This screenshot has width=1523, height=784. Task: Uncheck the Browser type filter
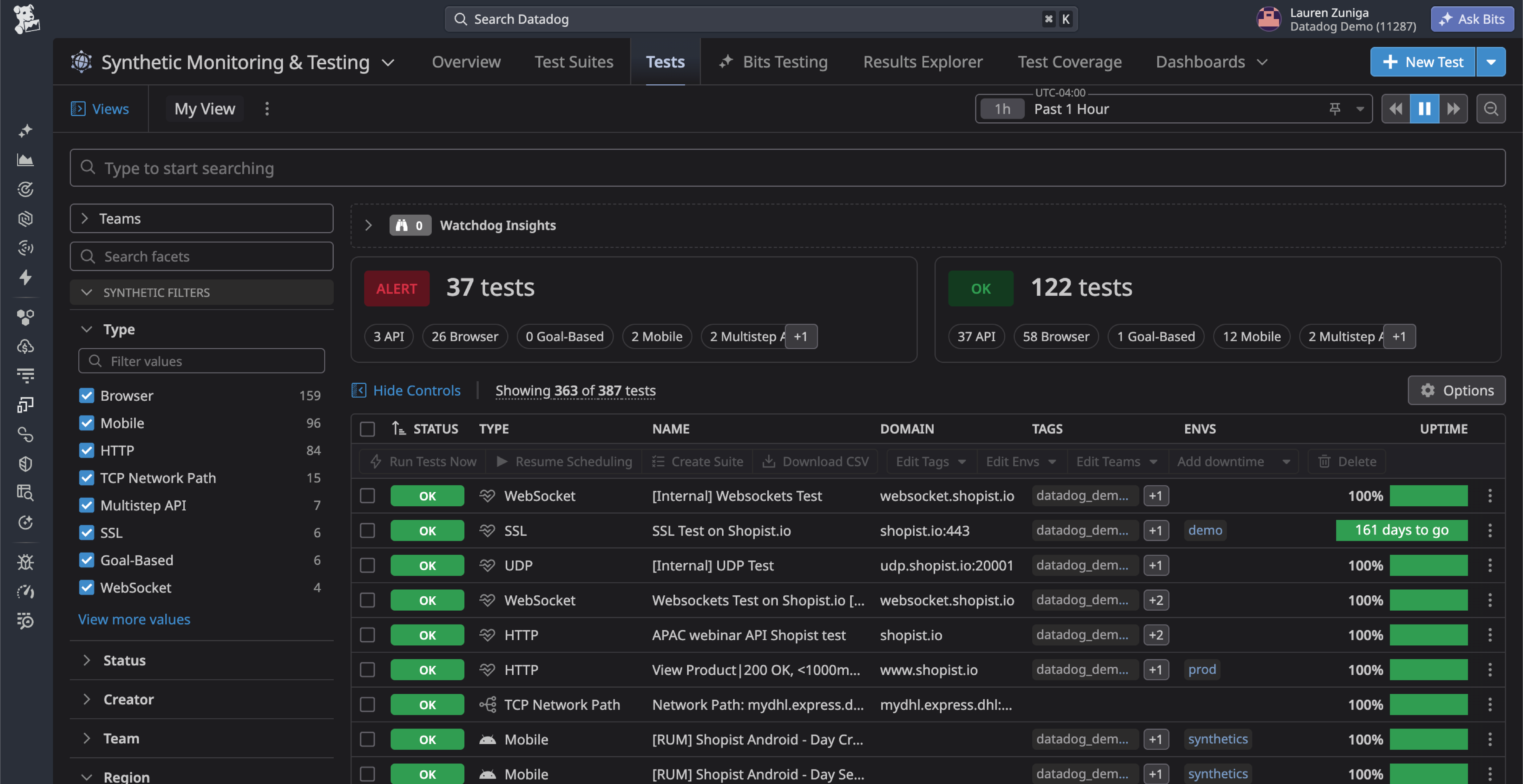[86, 395]
